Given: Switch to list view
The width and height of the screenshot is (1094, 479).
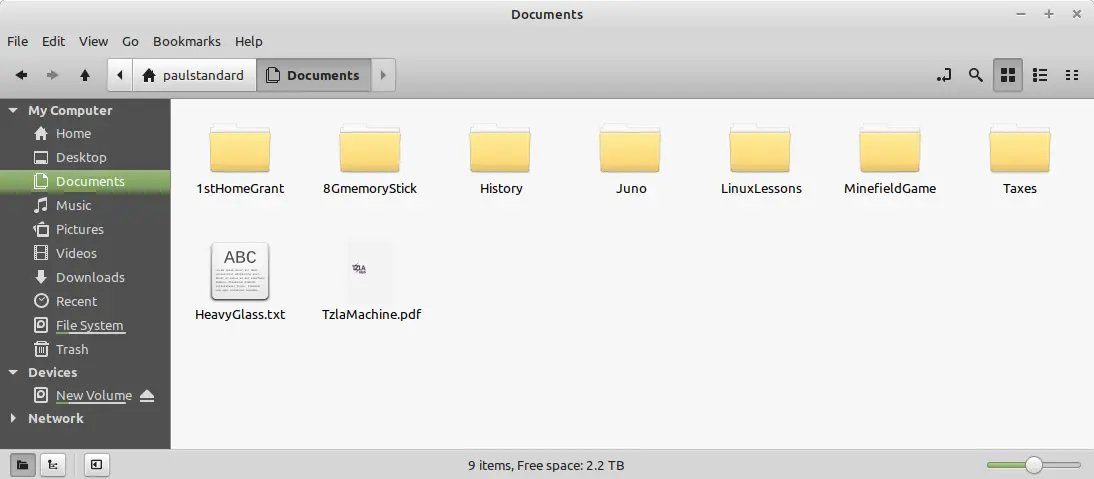Looking at the screenshot, I should coord(1040,75).
